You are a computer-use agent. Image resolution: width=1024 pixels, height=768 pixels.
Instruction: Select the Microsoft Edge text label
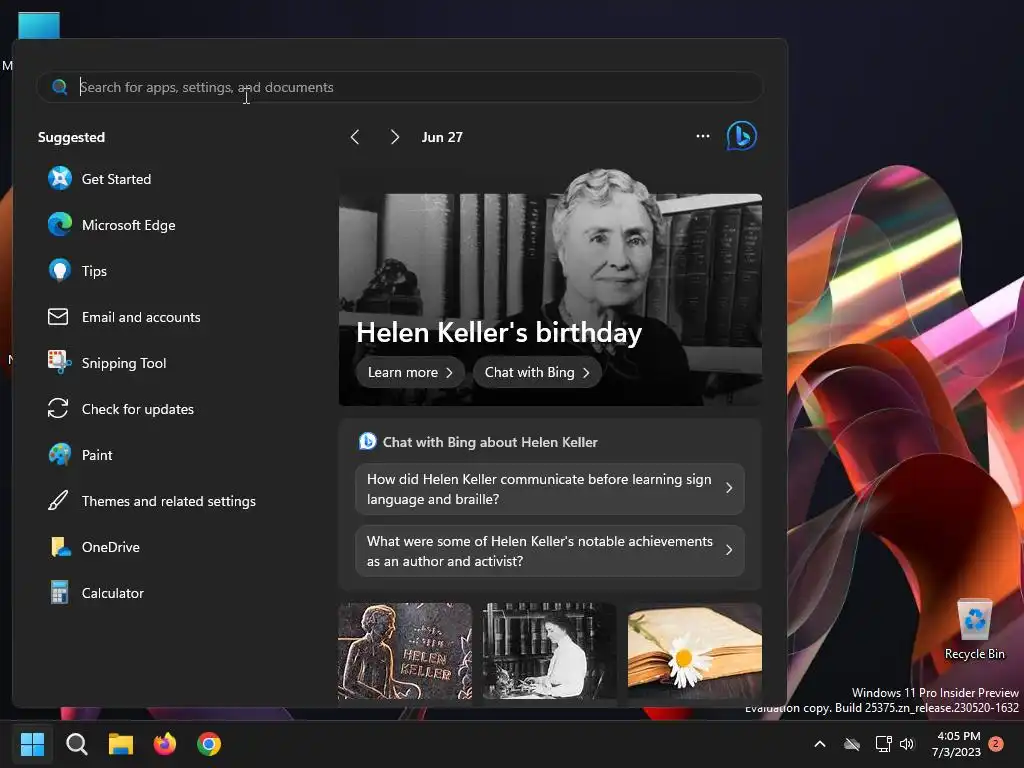tap(129, 225)
